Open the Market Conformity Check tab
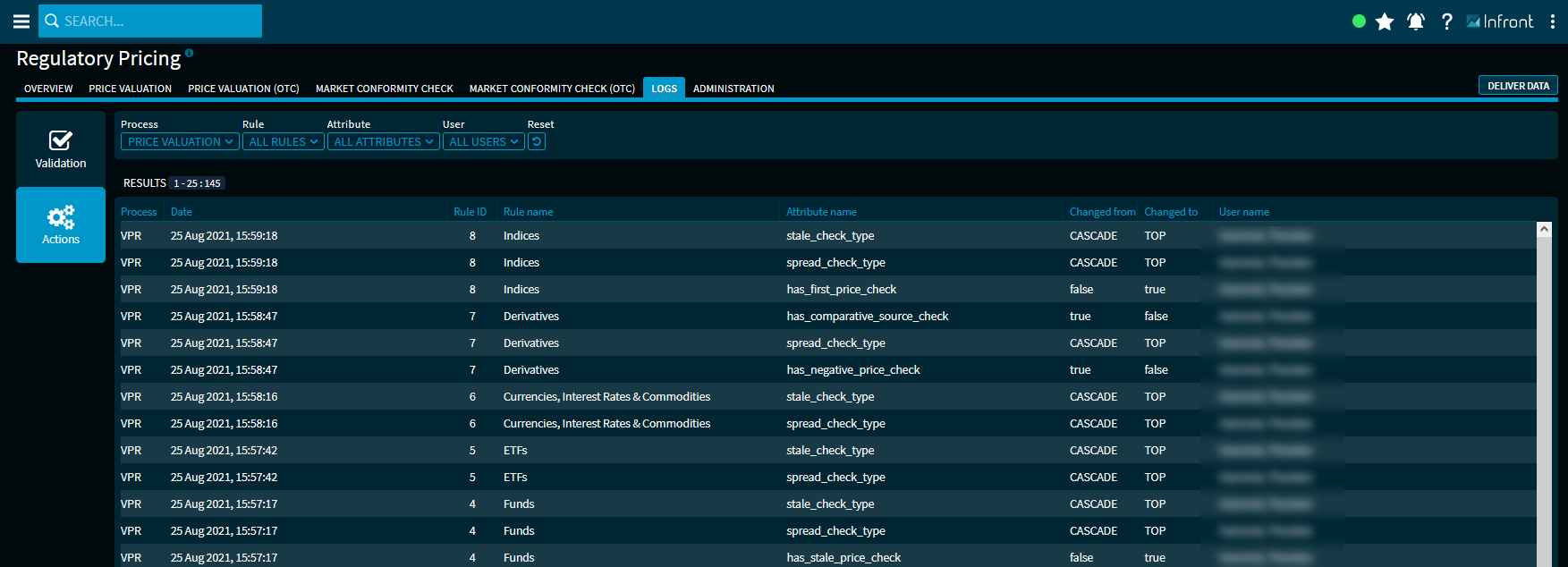The image size is (1568, 567). 385,89
